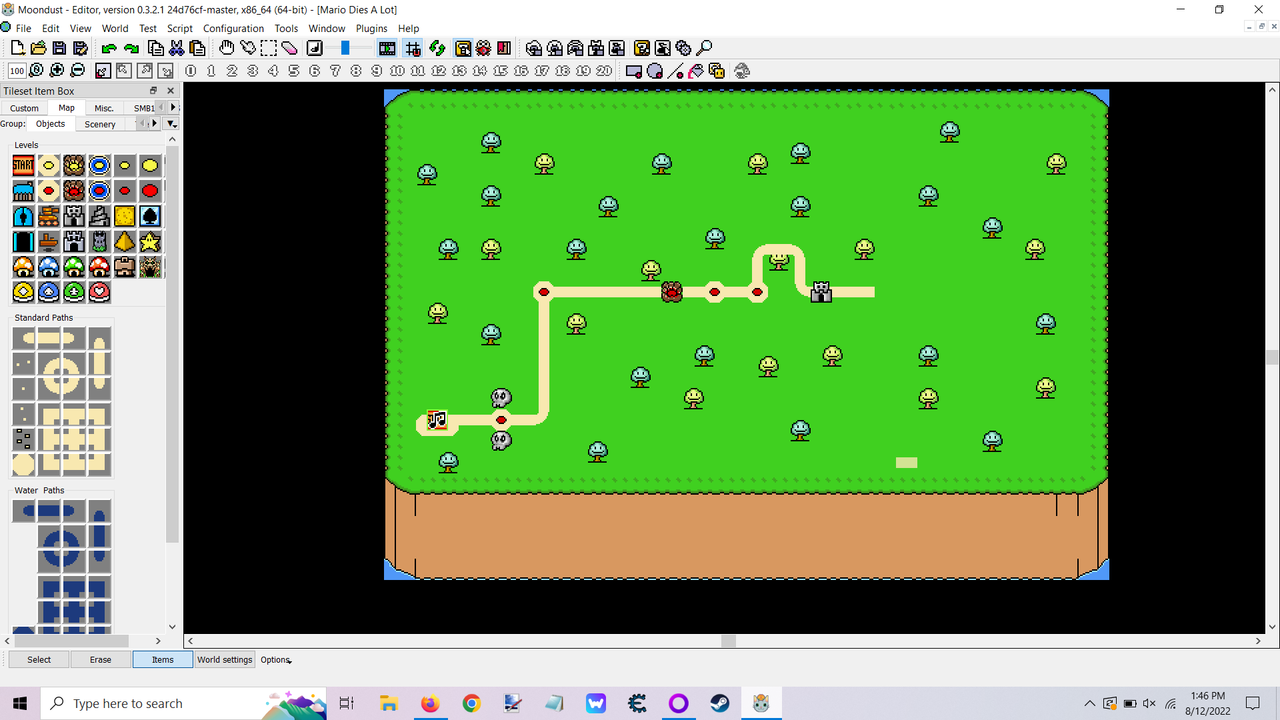Reset zoom with the zoom reset icon
1280x720 pixels.
[x=37, y=71]
